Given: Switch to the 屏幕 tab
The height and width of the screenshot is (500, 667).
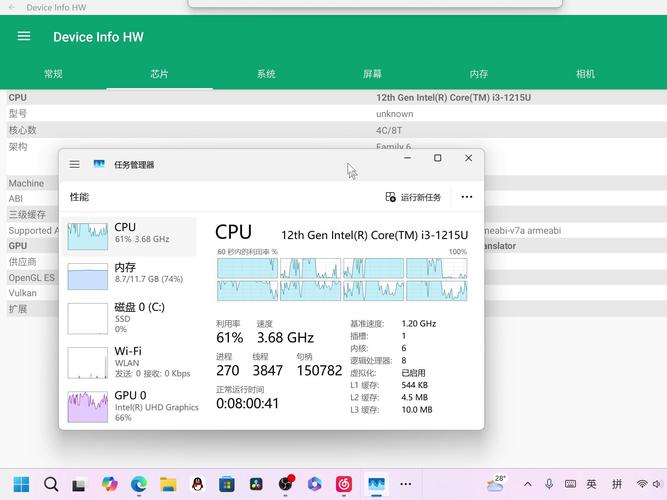Looking at the screenshot, I should (x=372, y=74).
